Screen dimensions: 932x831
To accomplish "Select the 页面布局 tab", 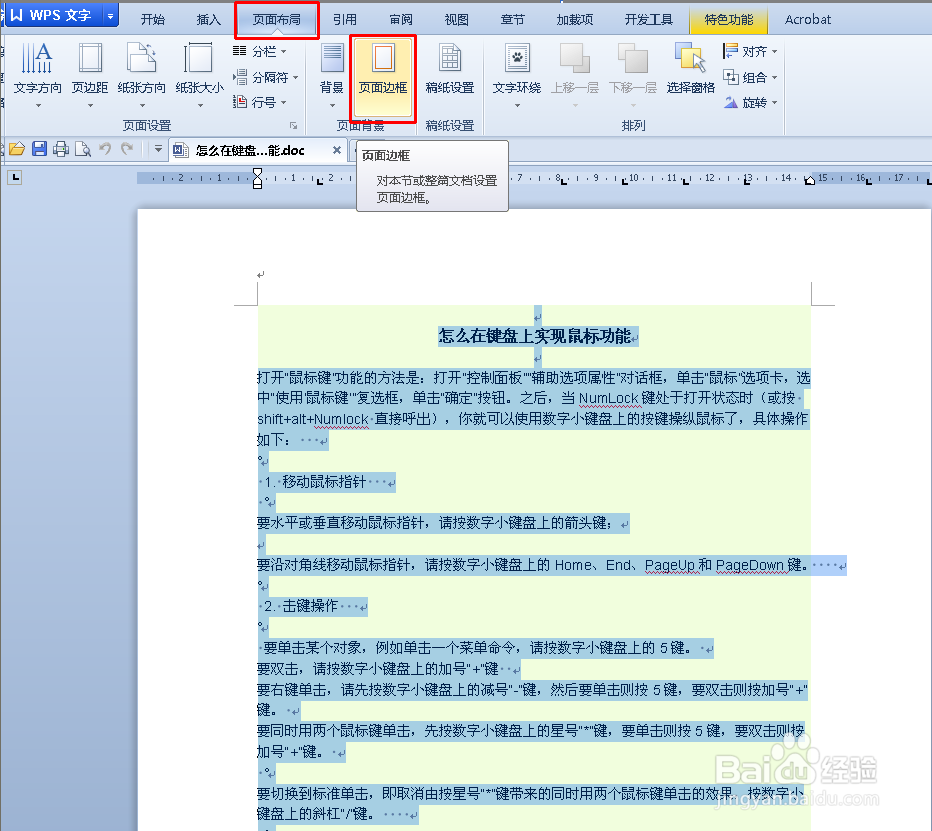I will [x=276, y=20].
